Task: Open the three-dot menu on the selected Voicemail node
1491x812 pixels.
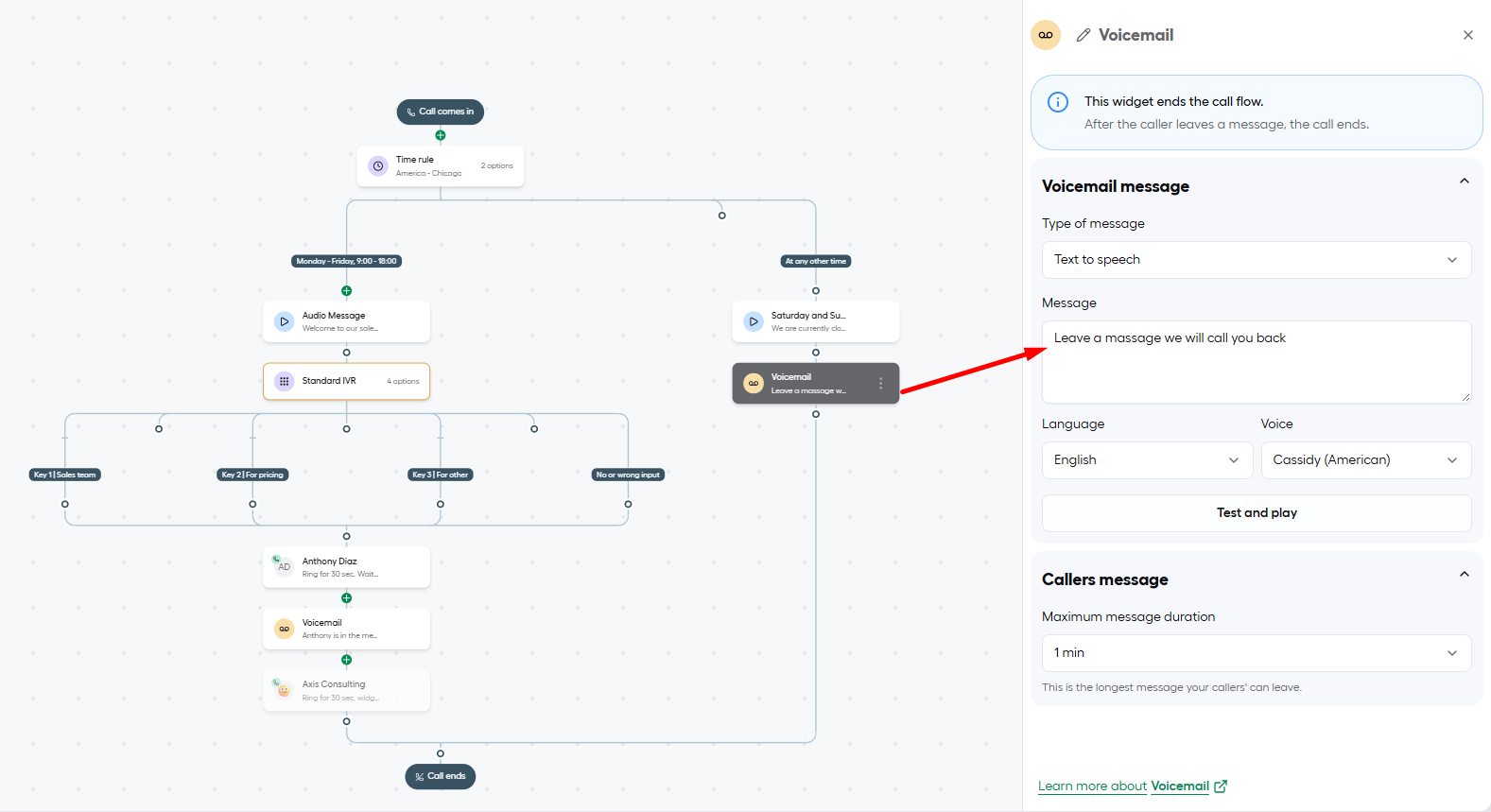Action: pyautogui.click(x=881, y=384)
